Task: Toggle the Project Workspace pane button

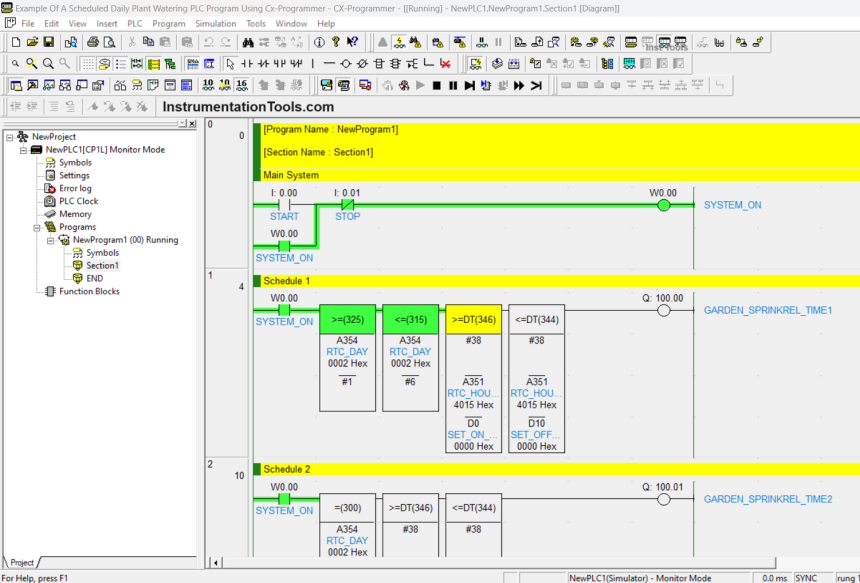Action: click(16, 86)
